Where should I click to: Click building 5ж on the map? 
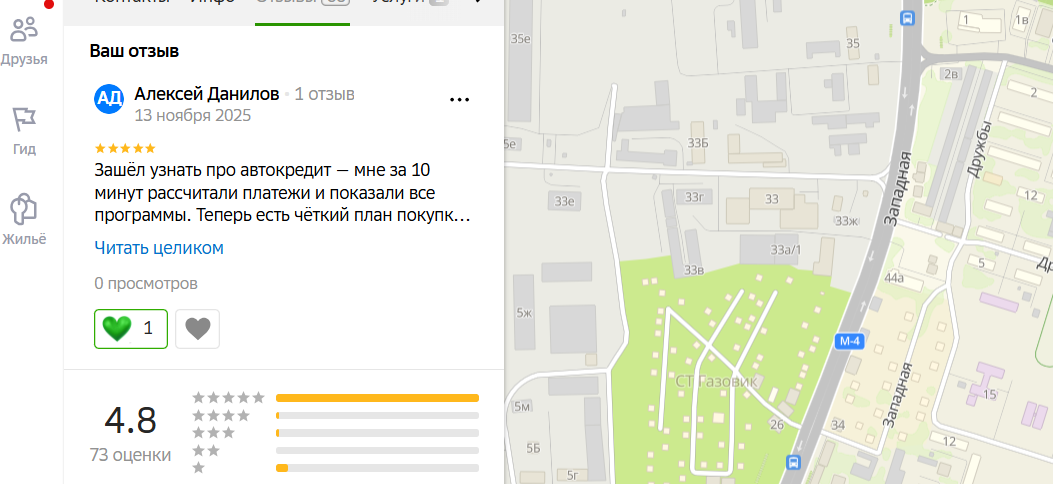click(x=524, y=313)
